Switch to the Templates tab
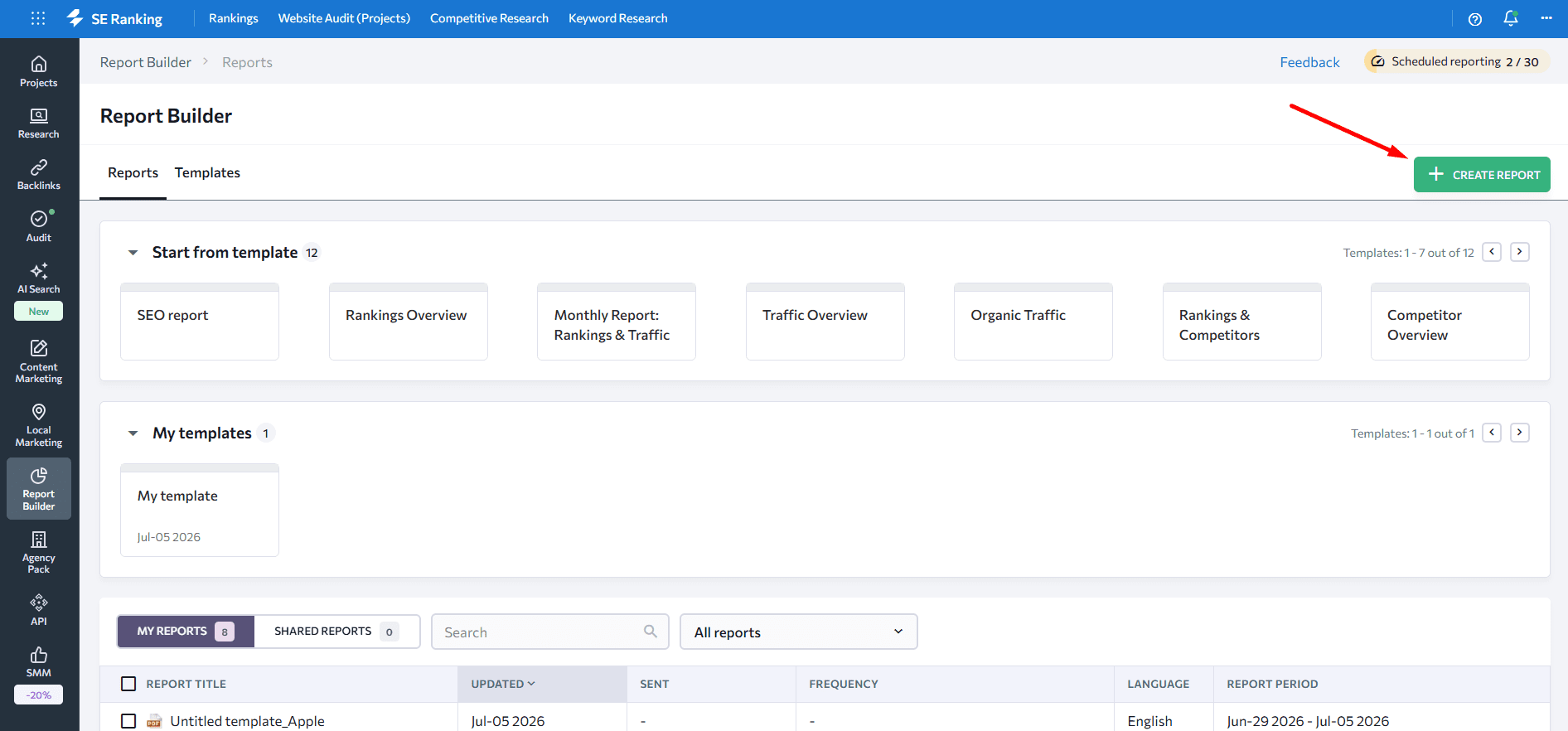 coord(207,172)
